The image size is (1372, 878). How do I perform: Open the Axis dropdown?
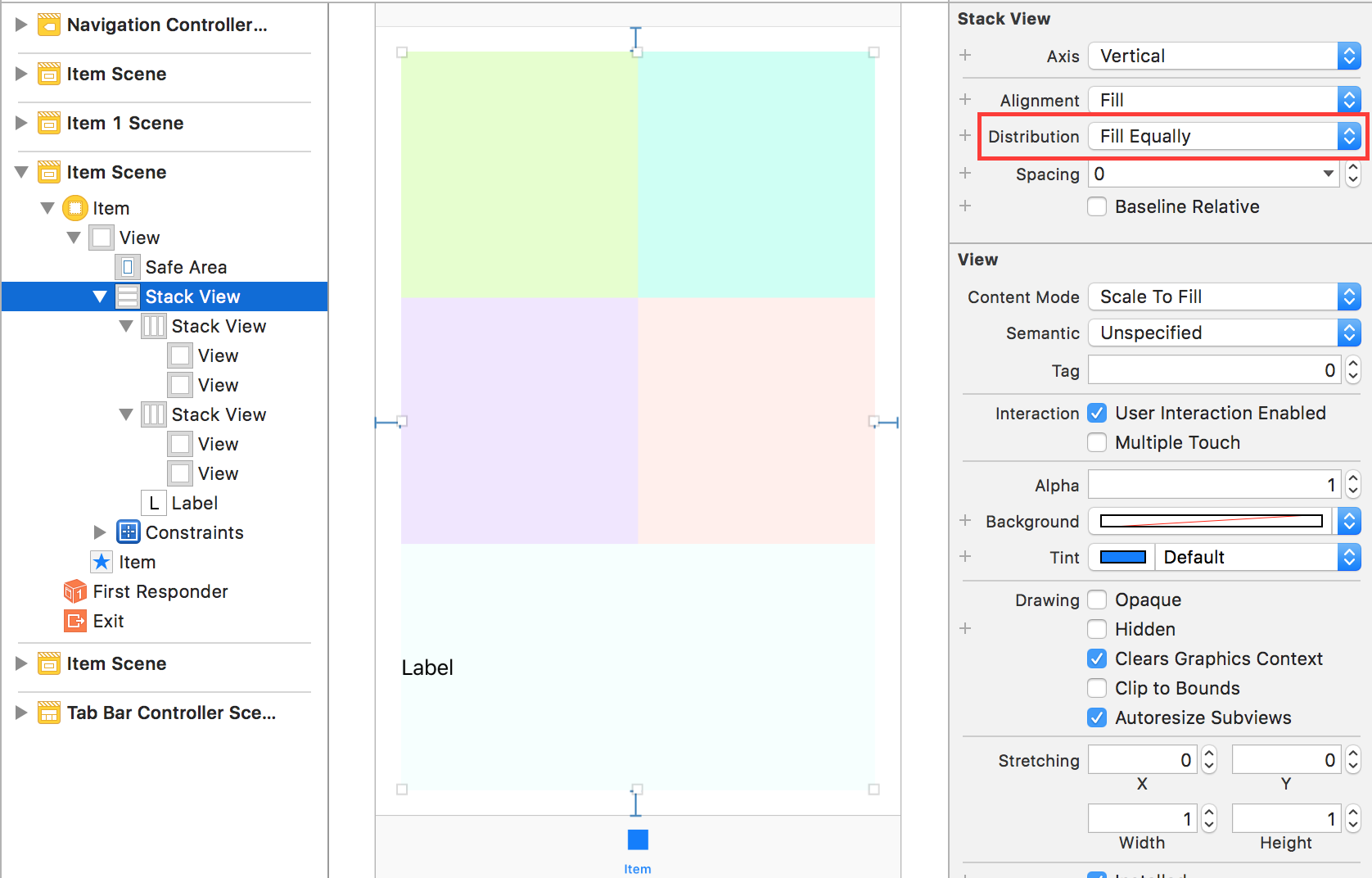coord(1225,56)
